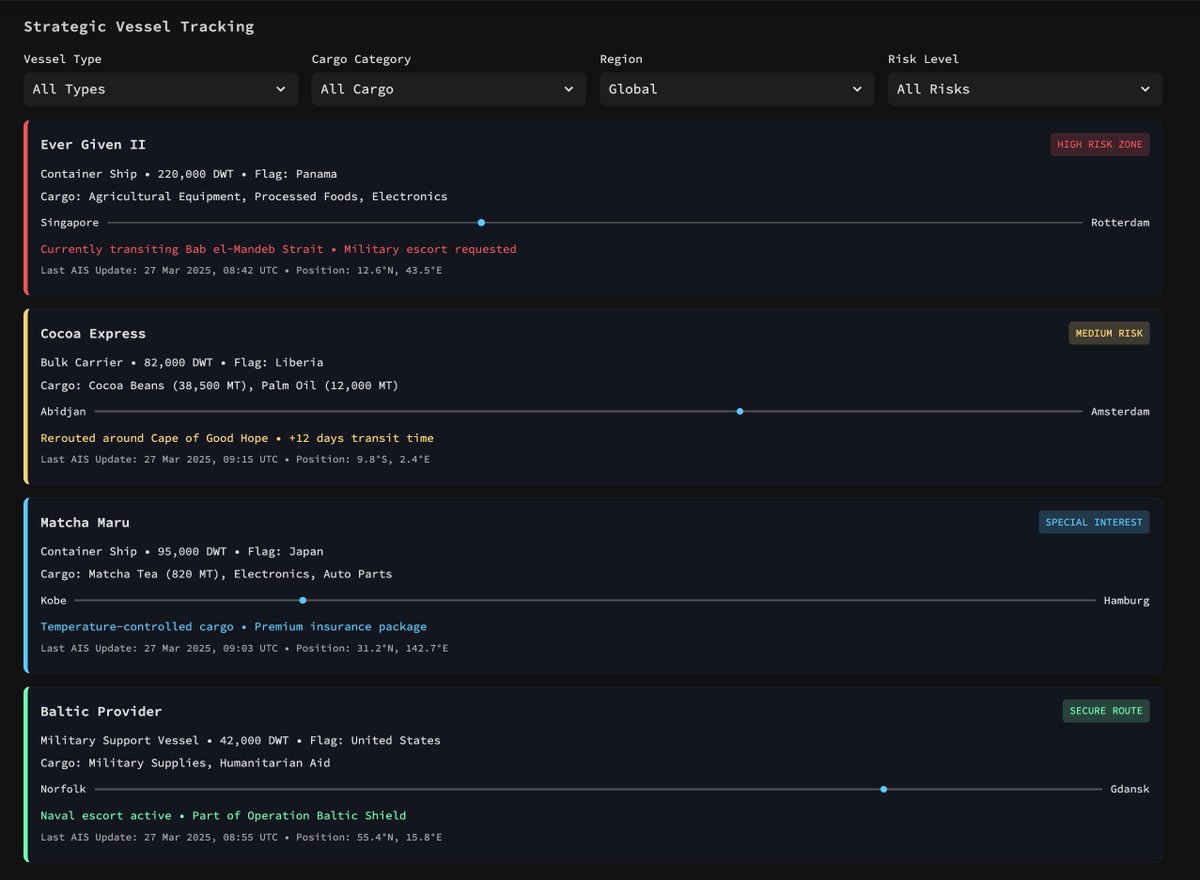Click the Amsterdam destination label
This screenshot has width=1200, height=880.
[x=1120, y=411]
